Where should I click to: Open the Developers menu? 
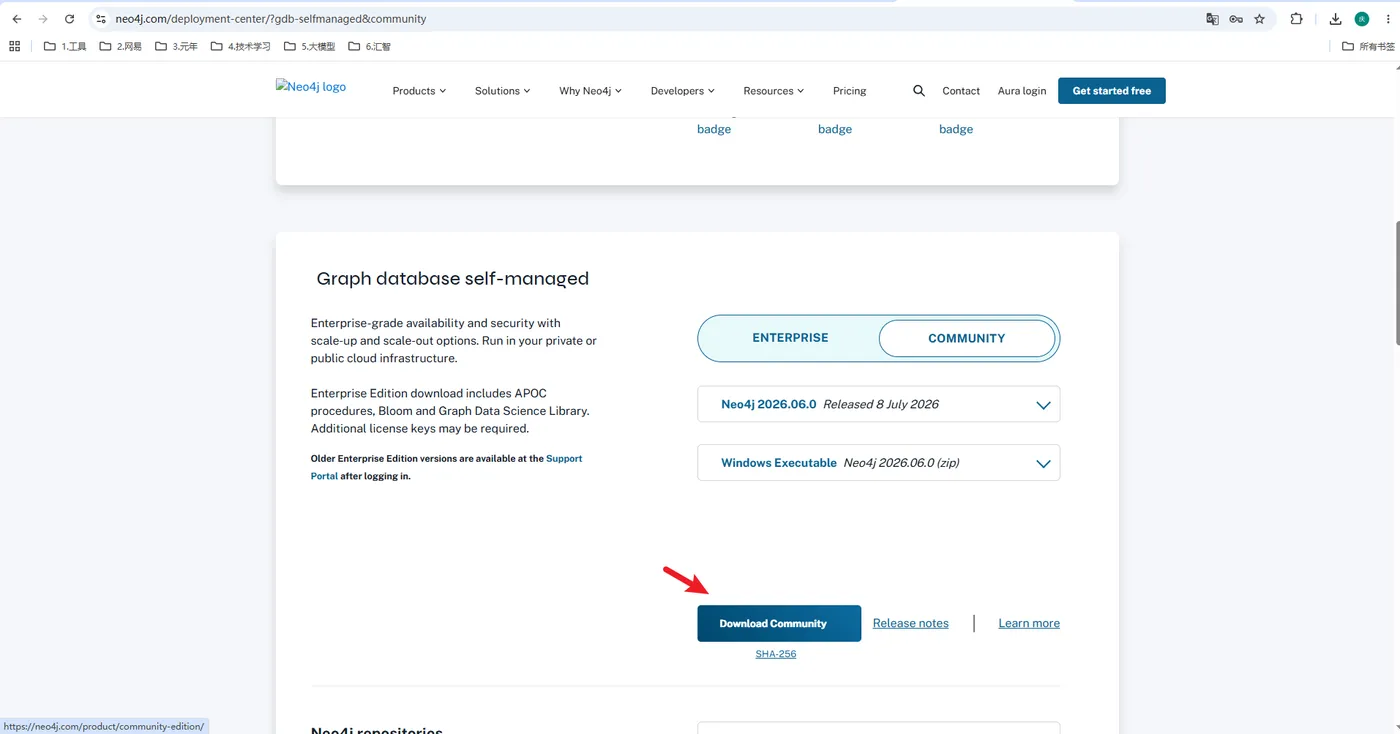tap(683, 91)
